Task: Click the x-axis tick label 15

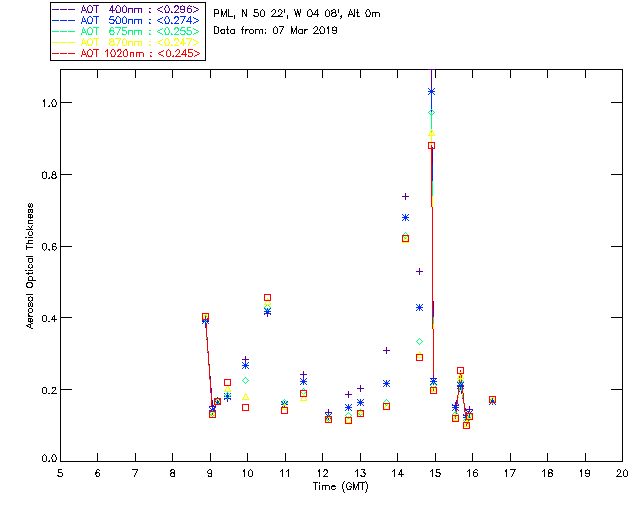Action: point(435,473)
